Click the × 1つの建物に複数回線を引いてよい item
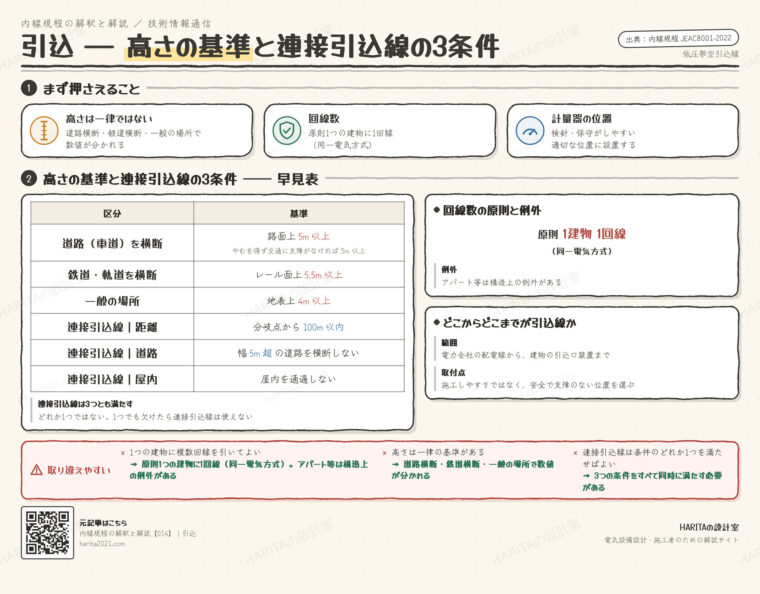Viewport: 760px width, 594px height. click(x=190, y=452)
